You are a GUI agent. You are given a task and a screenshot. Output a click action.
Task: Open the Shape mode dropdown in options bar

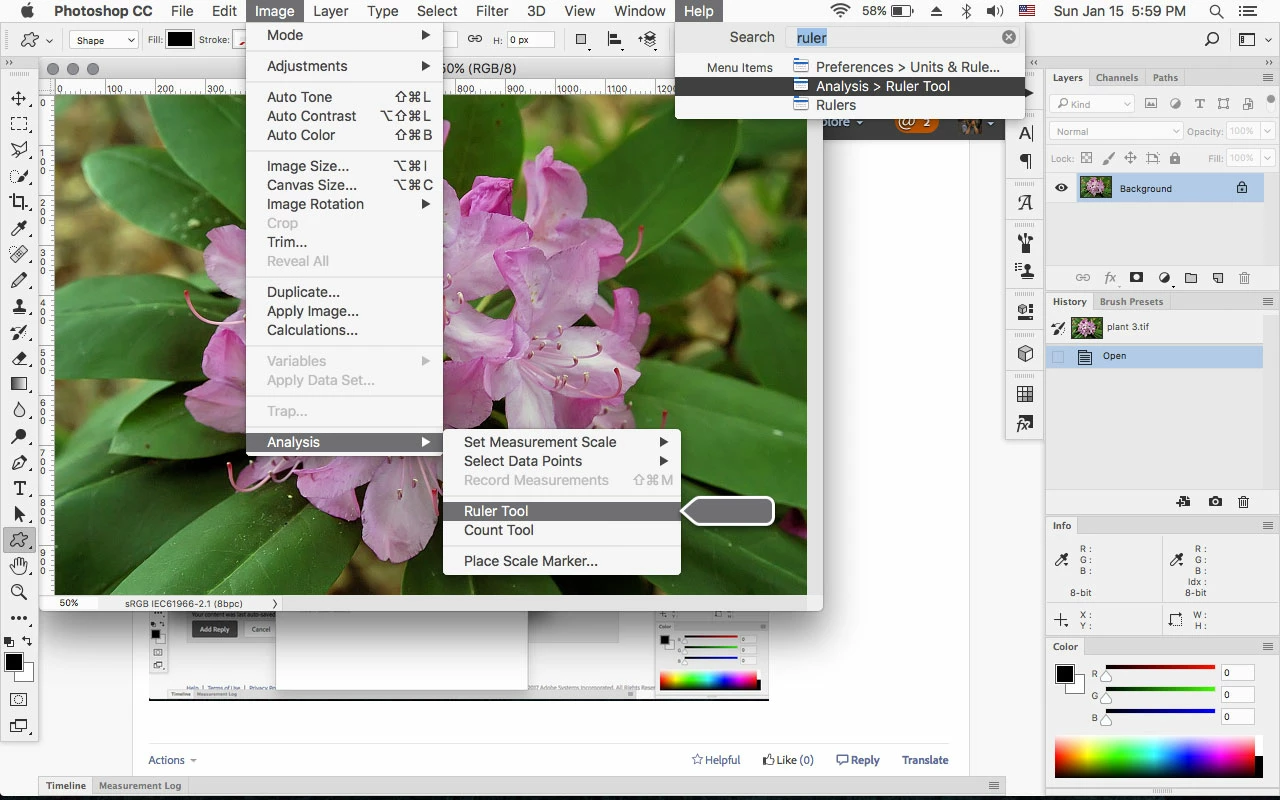pyautogui.click(x=104, y=40)
